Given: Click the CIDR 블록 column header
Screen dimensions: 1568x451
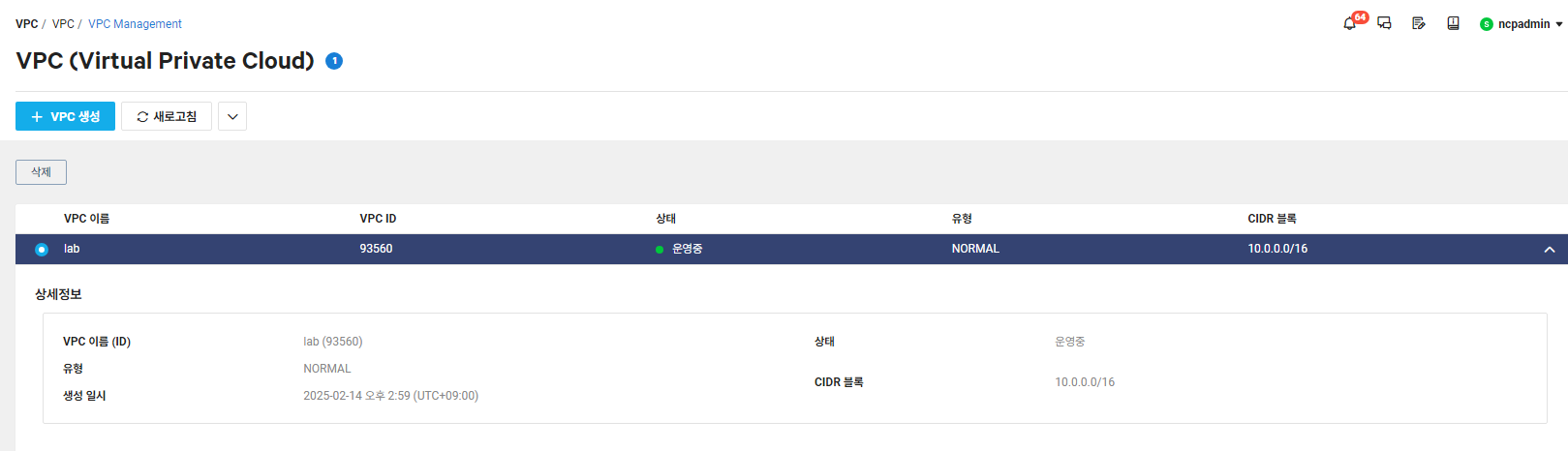Looking at the screenshot, I should click(1272, 219).
